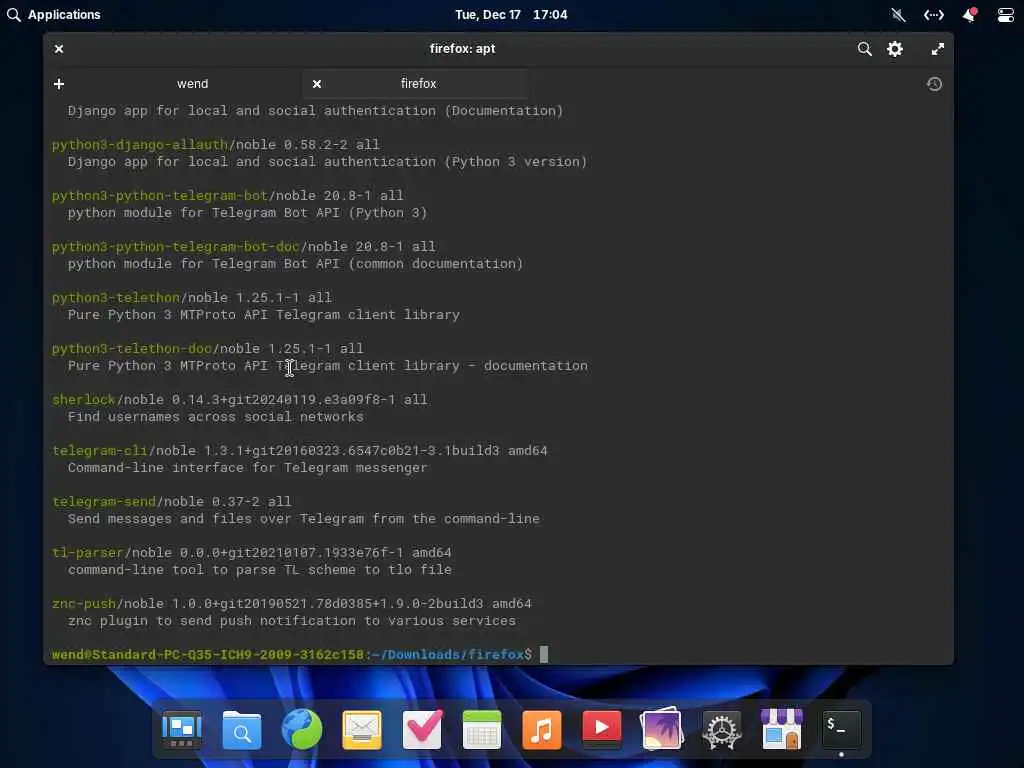Launch the Videos app from dock
This screenshot has width=1024, height=768.
click(x=601, y=729)
